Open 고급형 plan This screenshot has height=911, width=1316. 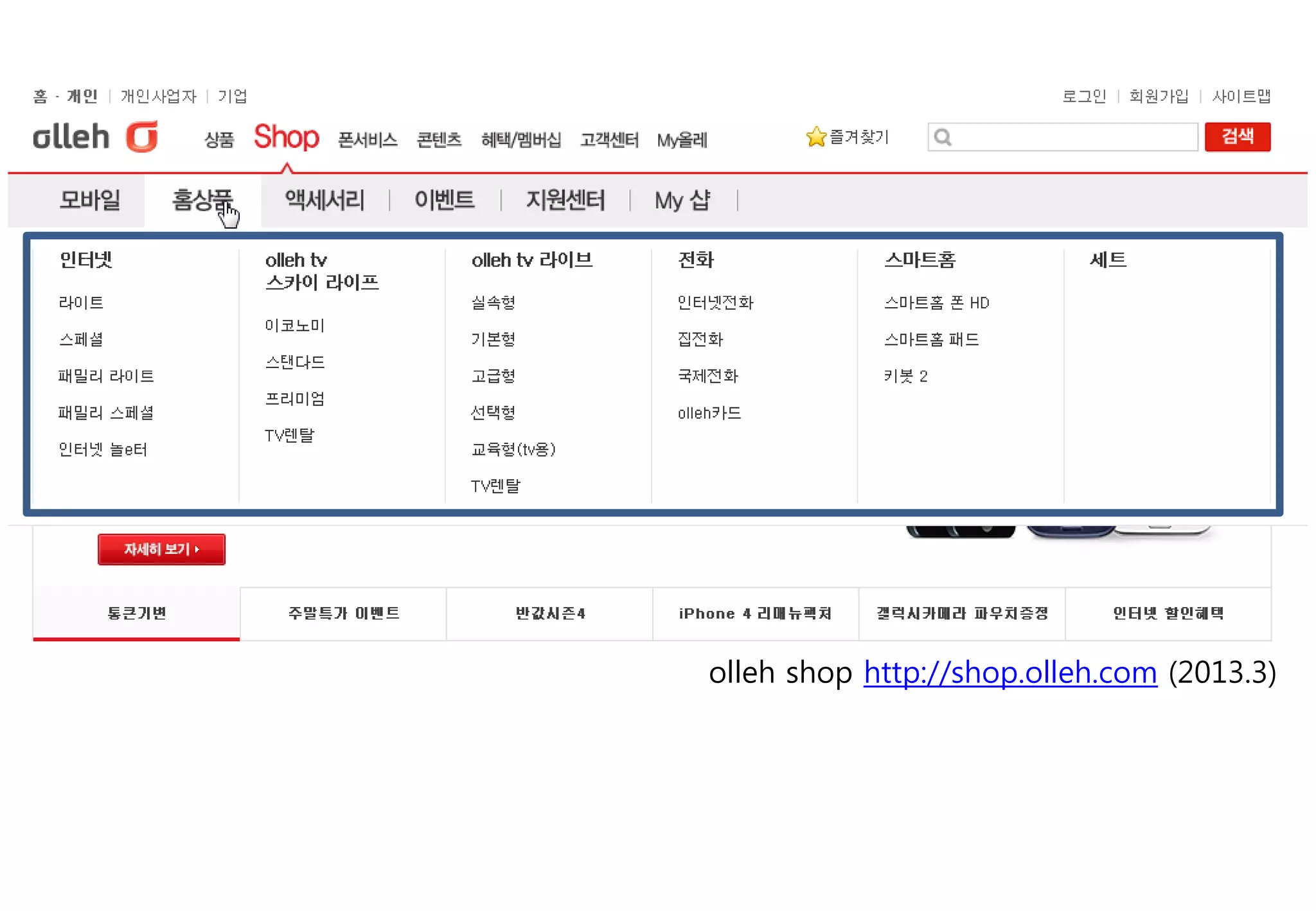[493, 376]
